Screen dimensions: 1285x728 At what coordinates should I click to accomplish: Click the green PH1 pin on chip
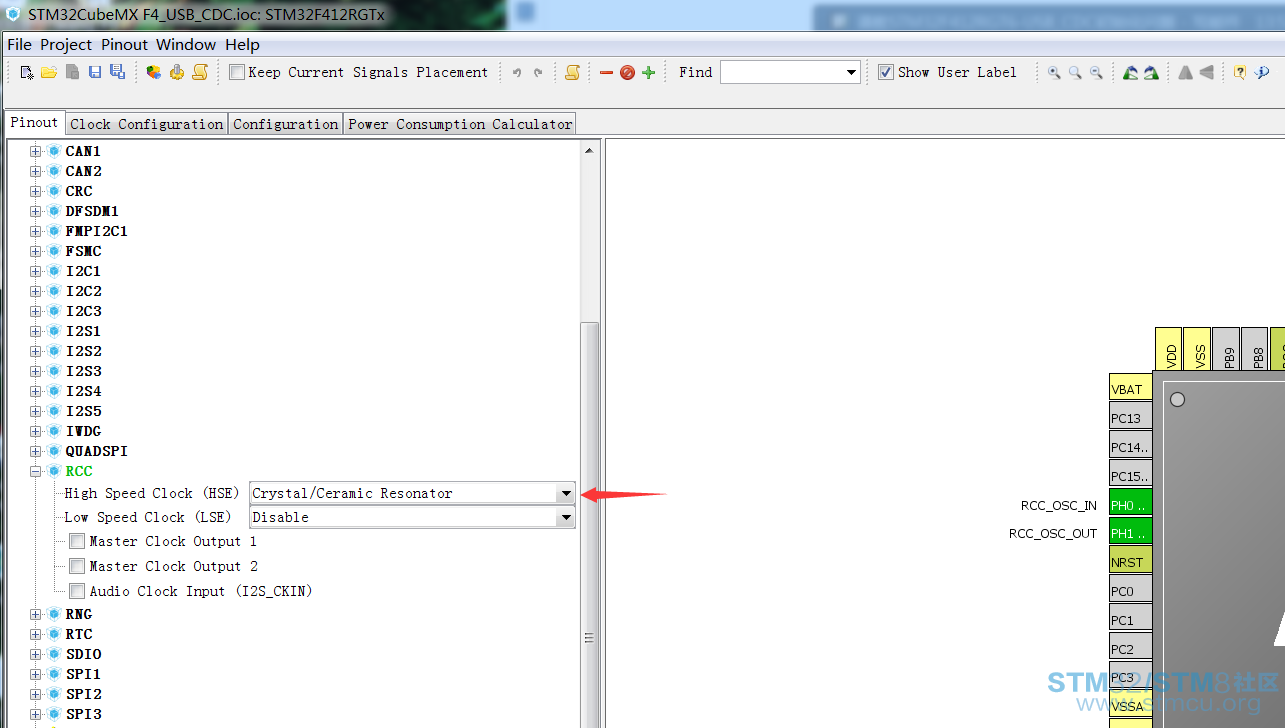(1130, 533)
